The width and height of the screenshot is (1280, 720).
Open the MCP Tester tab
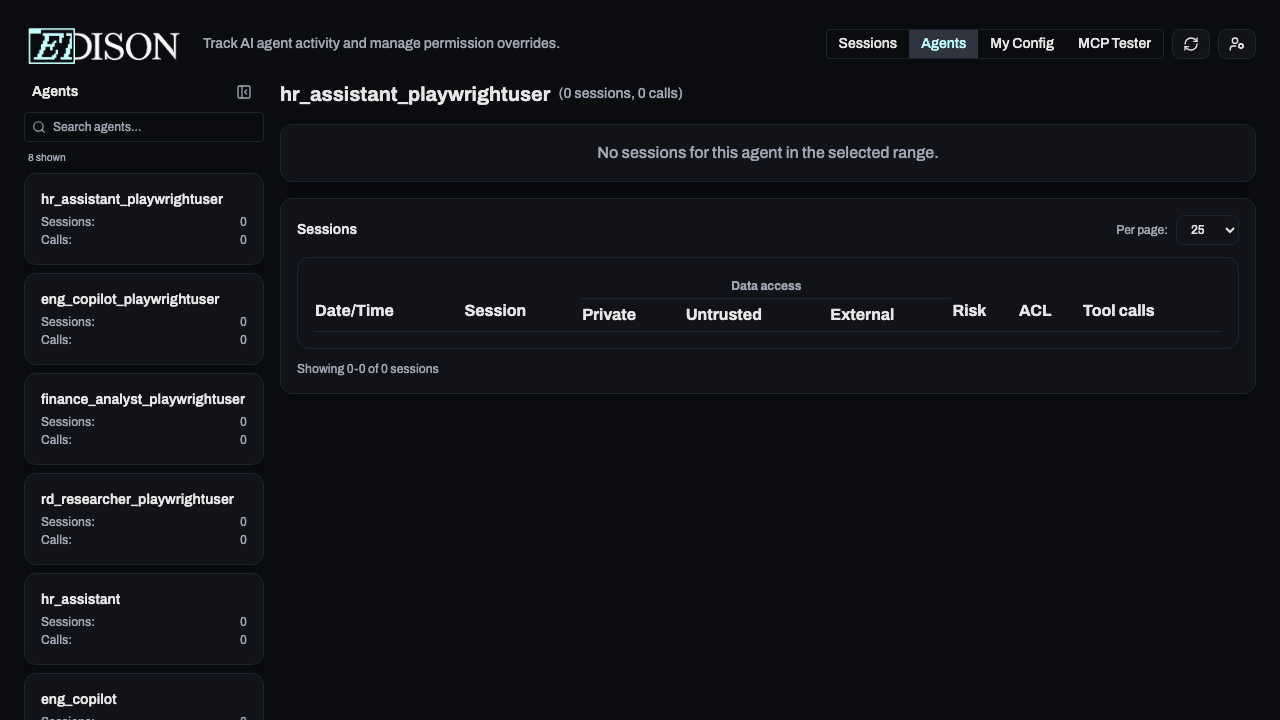coord(1114,43)
